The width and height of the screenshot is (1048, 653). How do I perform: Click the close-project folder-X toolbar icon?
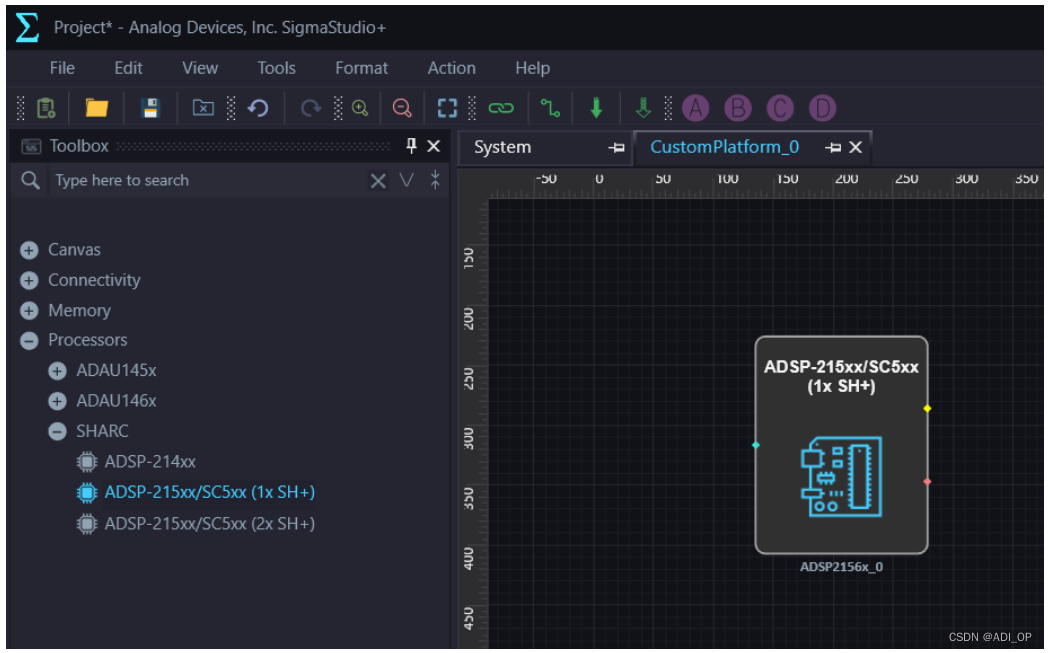click(x=203, y=108)
